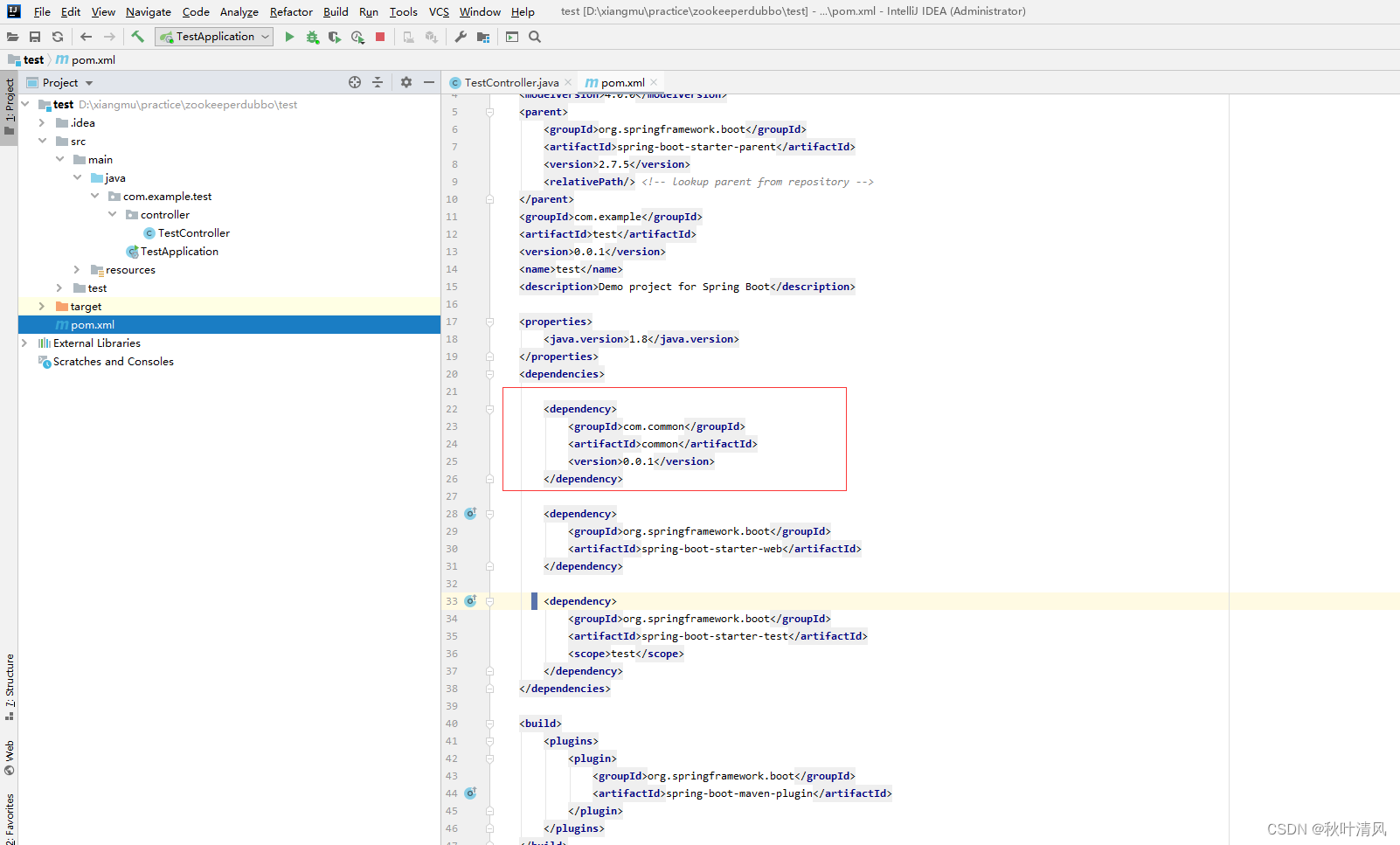The image size is (1400, 845).
Task: Close the TestController.java tab
Action: [x=568, y=82]
